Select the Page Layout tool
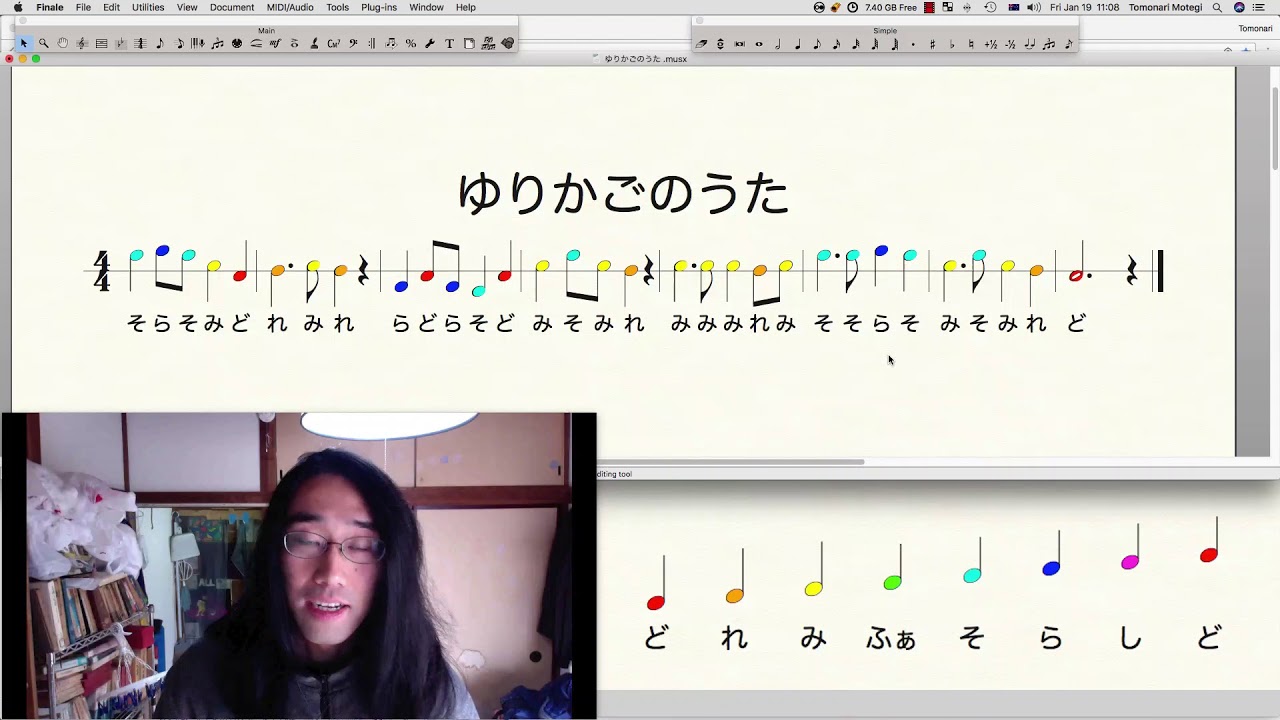This screenshot has width=1280, height=720. 469,43
